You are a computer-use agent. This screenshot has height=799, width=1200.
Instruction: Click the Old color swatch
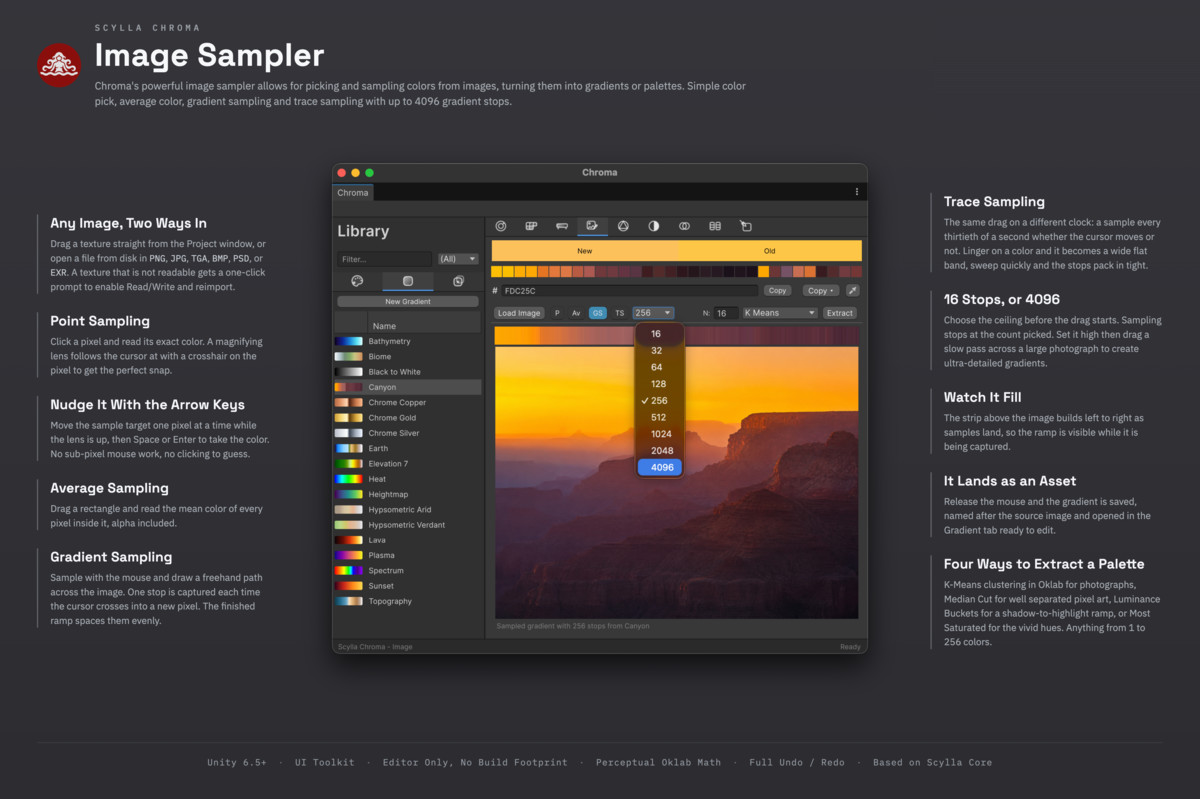coord(769,251)
